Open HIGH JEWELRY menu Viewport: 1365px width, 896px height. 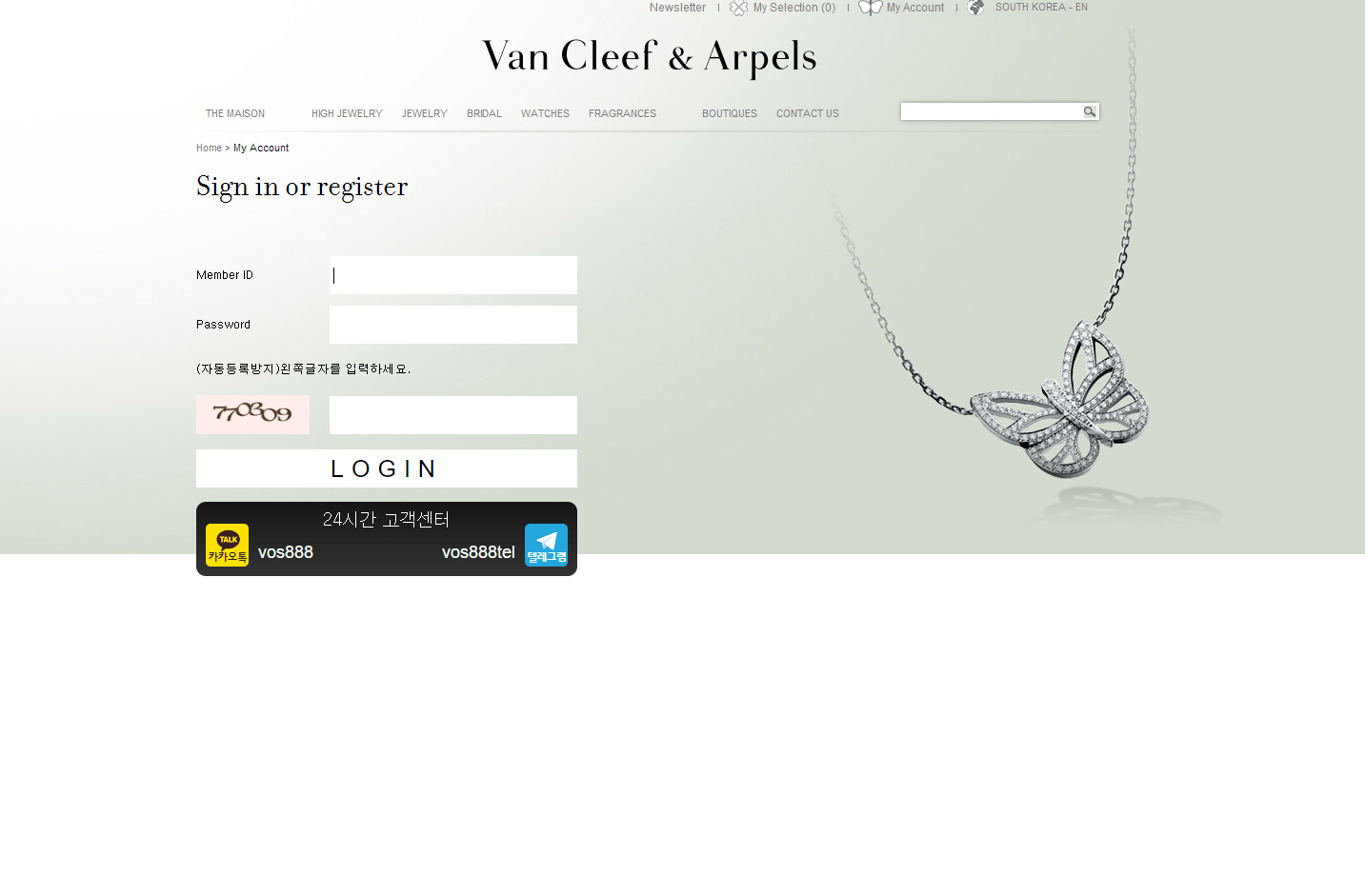(x=347, y=113)
